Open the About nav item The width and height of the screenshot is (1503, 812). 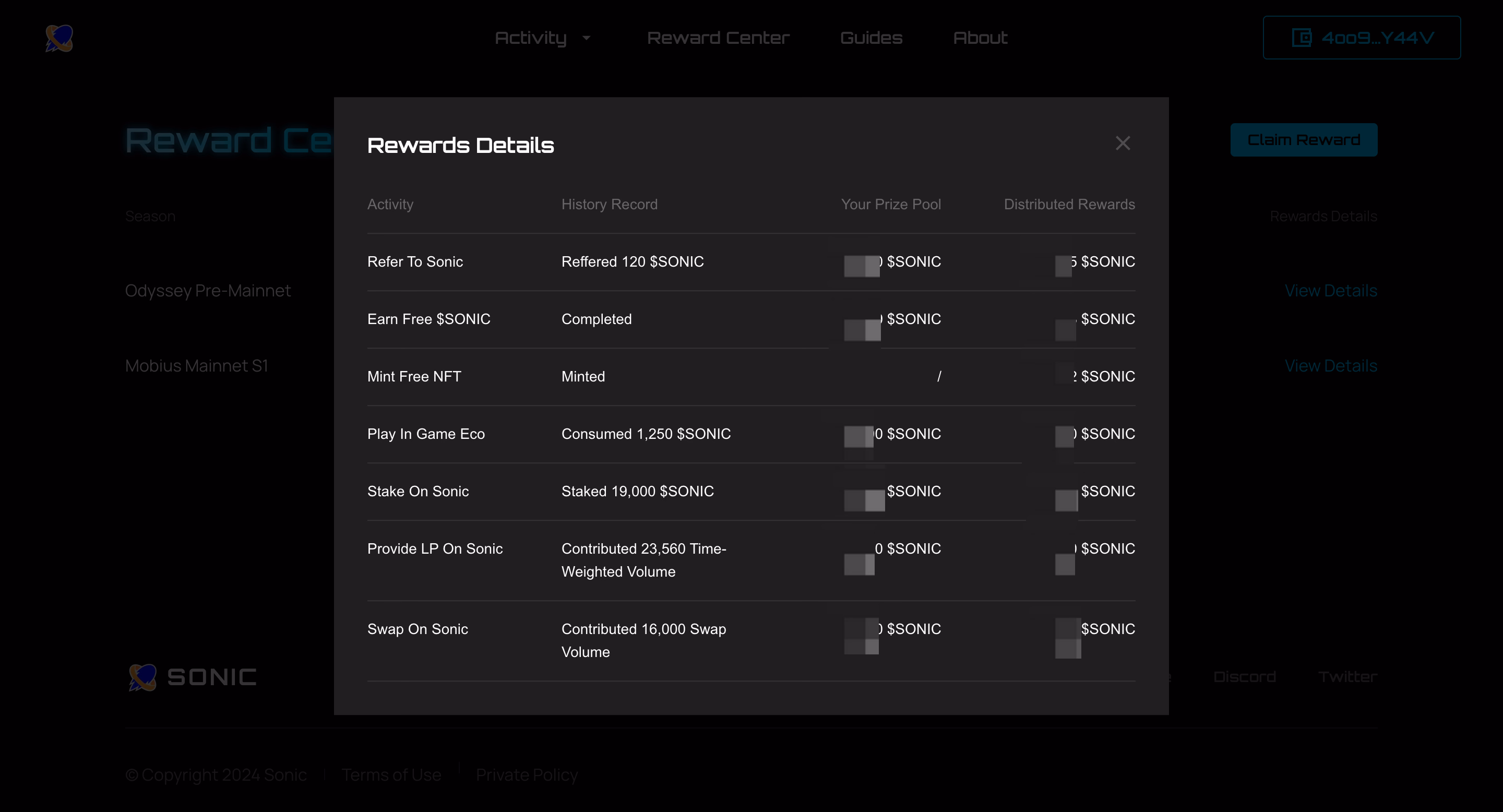pos(980,38)
